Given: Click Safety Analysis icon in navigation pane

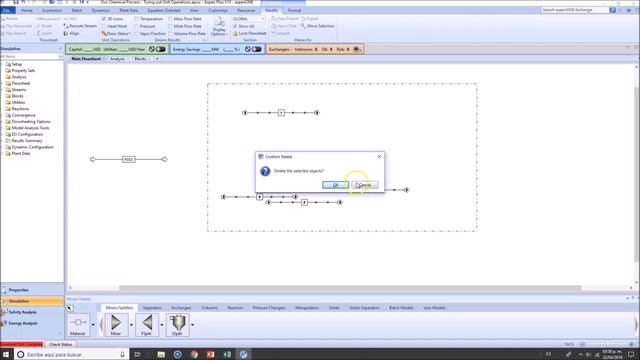Looking at the screenshot, I should pos(4,312).
